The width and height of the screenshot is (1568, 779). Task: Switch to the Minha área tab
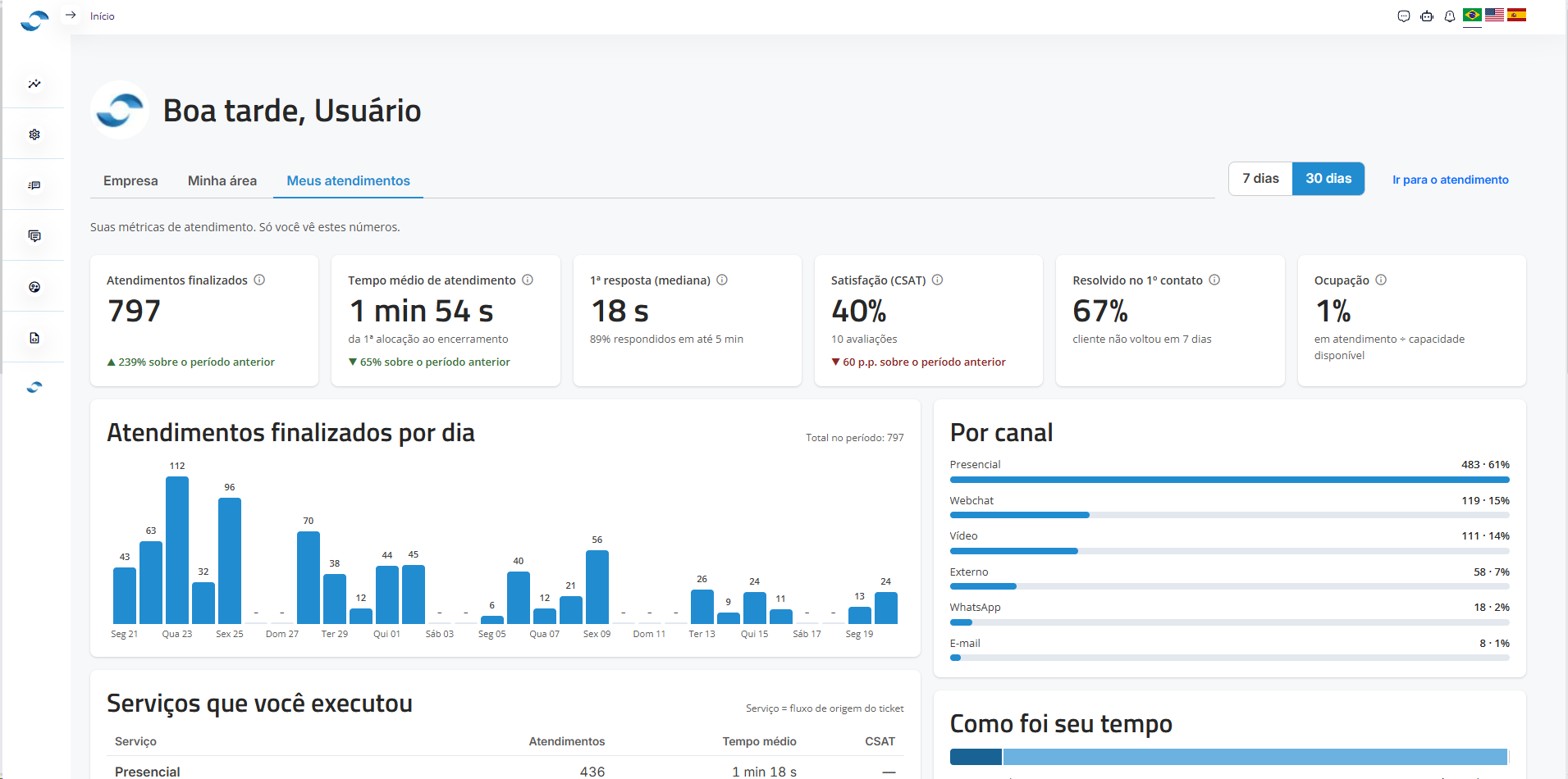(x=222, y=180)
